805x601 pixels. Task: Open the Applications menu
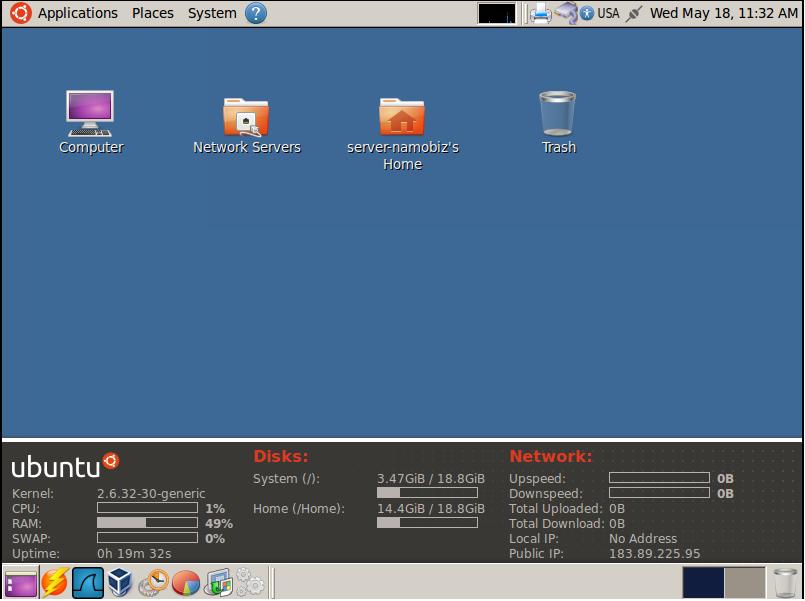78,13
